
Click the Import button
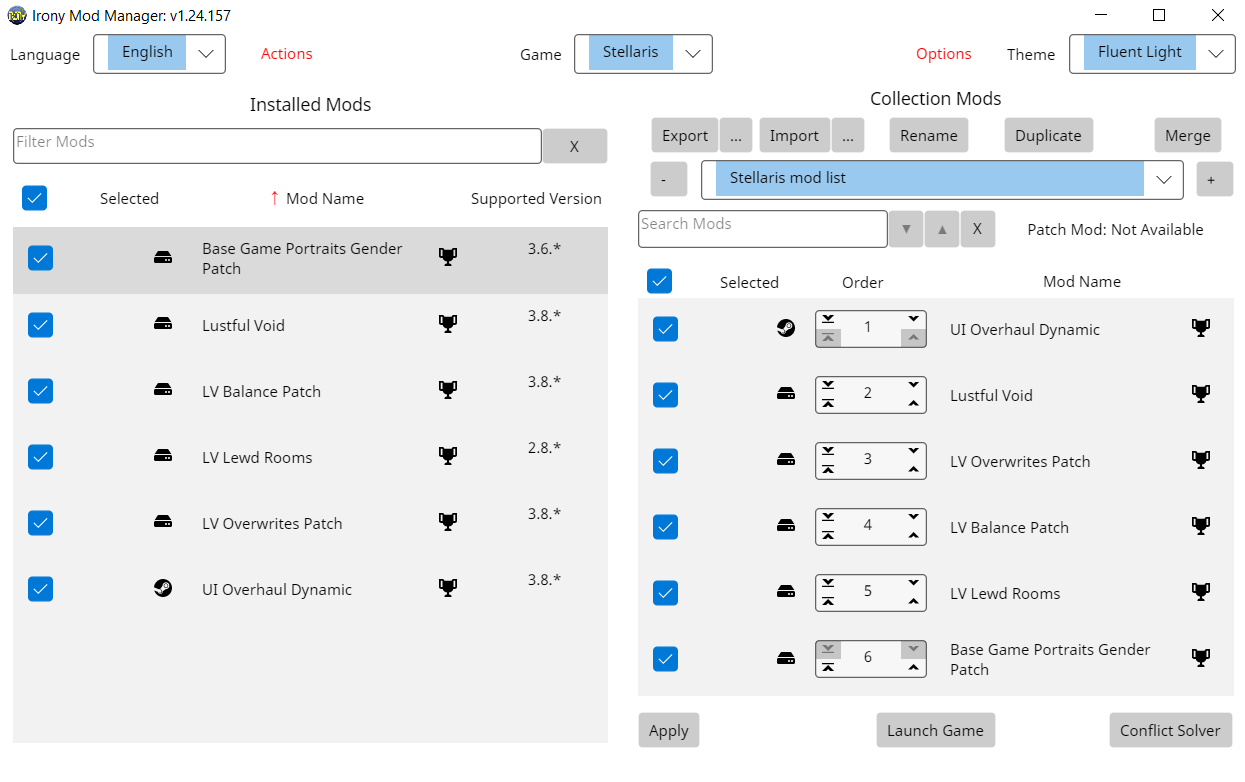[794, 136]
